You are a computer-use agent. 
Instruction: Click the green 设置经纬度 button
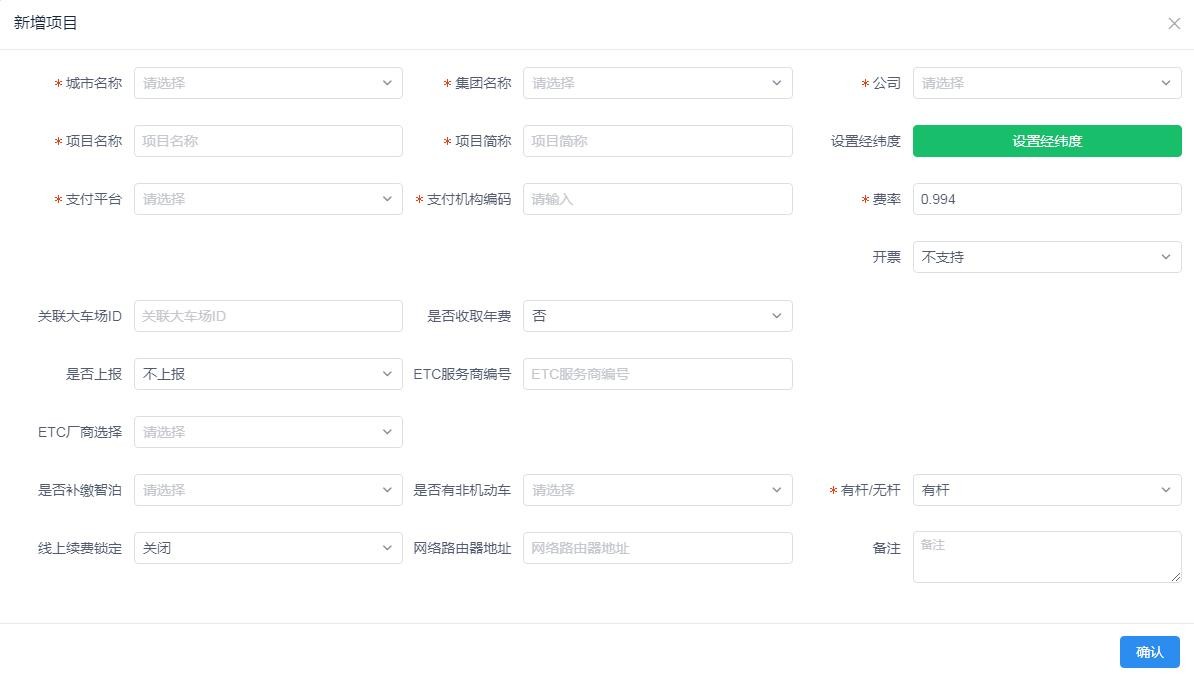pyautogui.click(x=1047, y=141)
